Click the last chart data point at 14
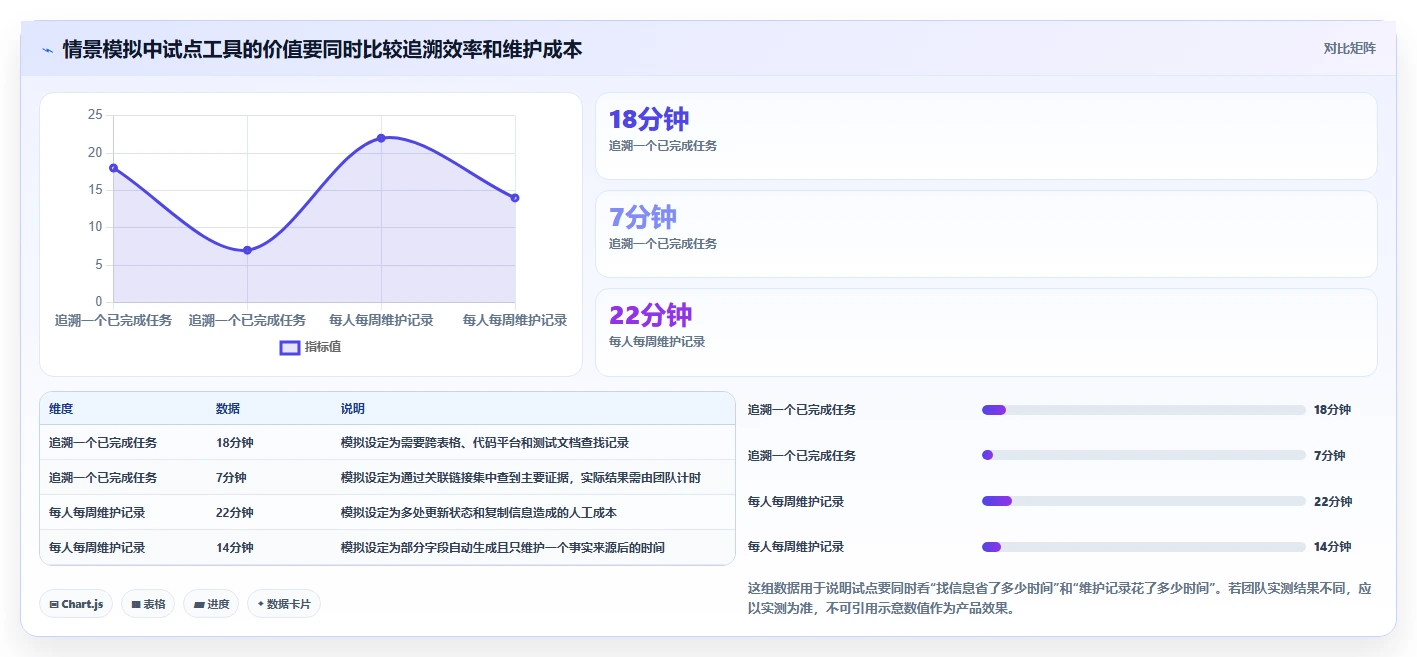This screenshot has height=657, width=1417. [515, 198]
